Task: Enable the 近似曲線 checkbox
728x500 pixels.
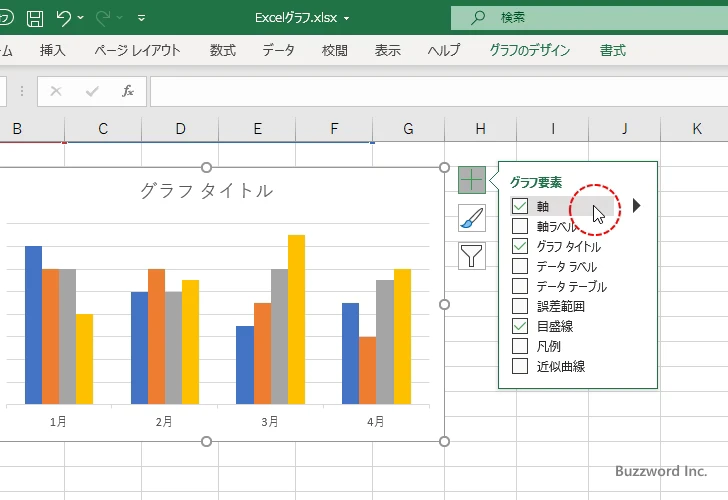Action: click(x=520, y=366)
